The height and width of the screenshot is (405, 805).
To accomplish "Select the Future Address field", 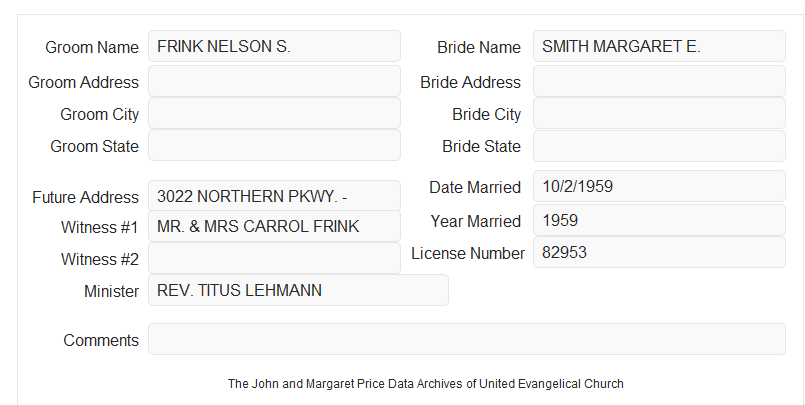I will [x=274, y=196].
